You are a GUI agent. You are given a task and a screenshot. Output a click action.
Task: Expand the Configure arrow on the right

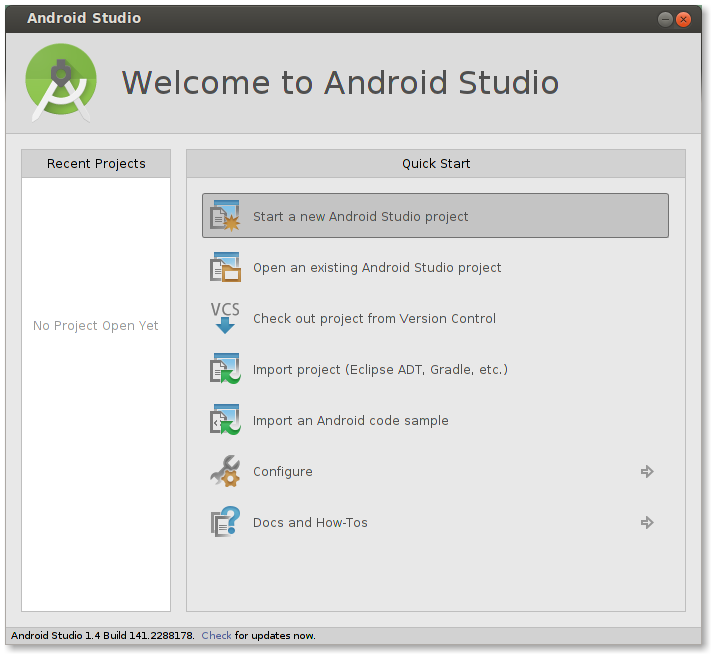click(x=647, y=472)
